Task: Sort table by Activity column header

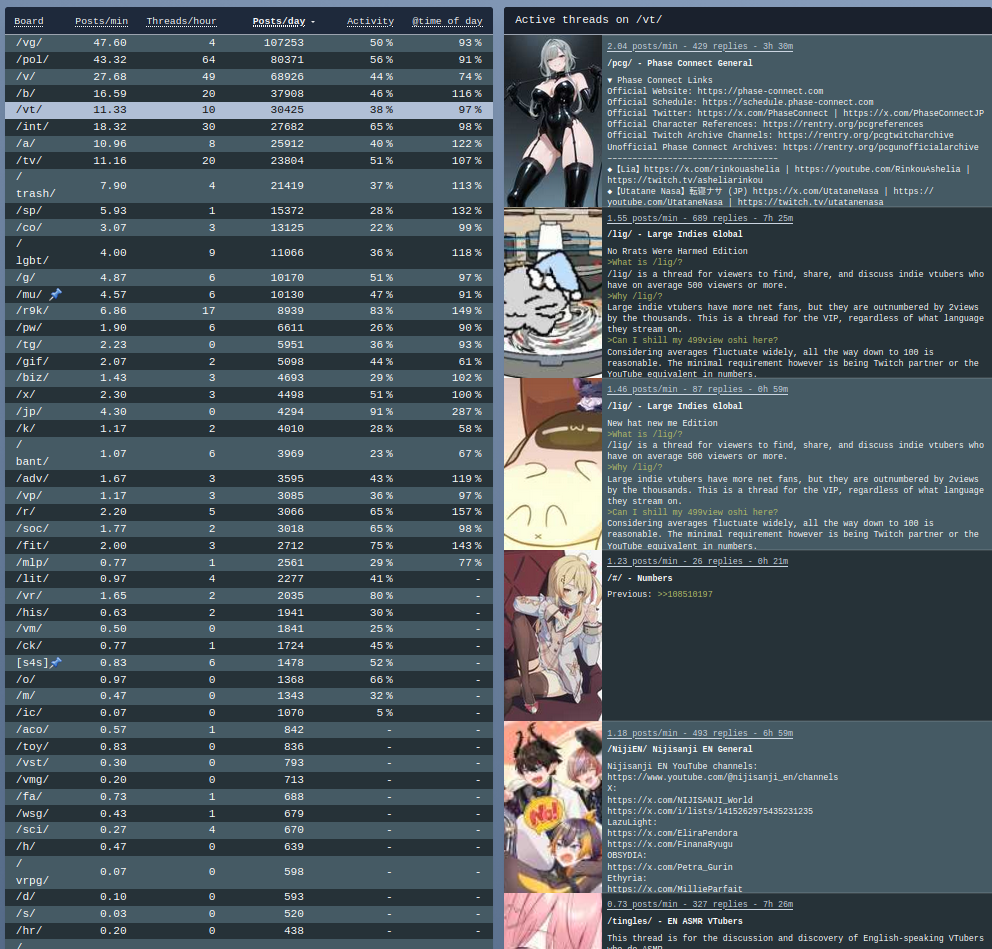Action: pyautogui.click(x=370, y=21)
